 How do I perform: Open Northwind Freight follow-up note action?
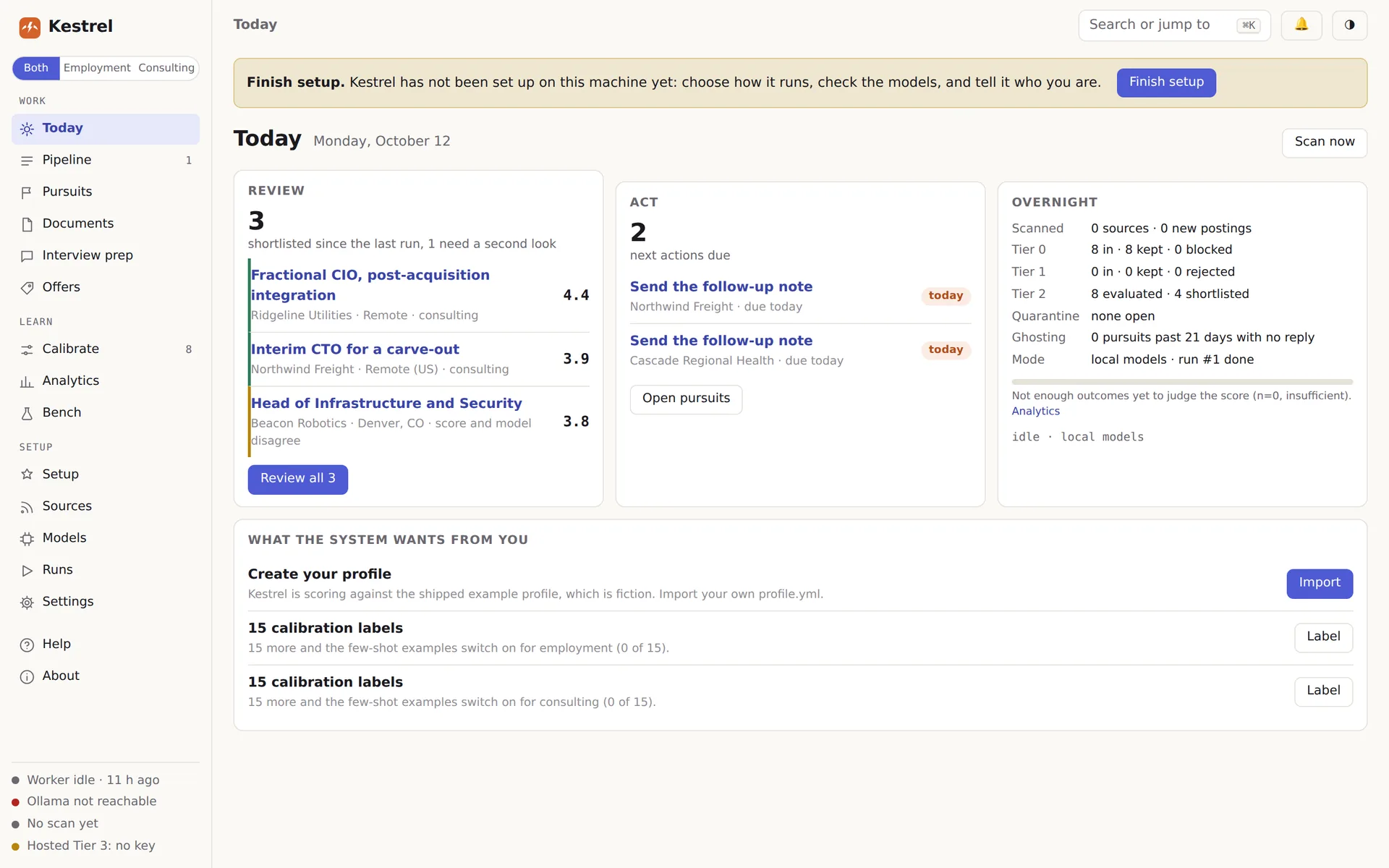pyautogui.click(x=721, y=286)
